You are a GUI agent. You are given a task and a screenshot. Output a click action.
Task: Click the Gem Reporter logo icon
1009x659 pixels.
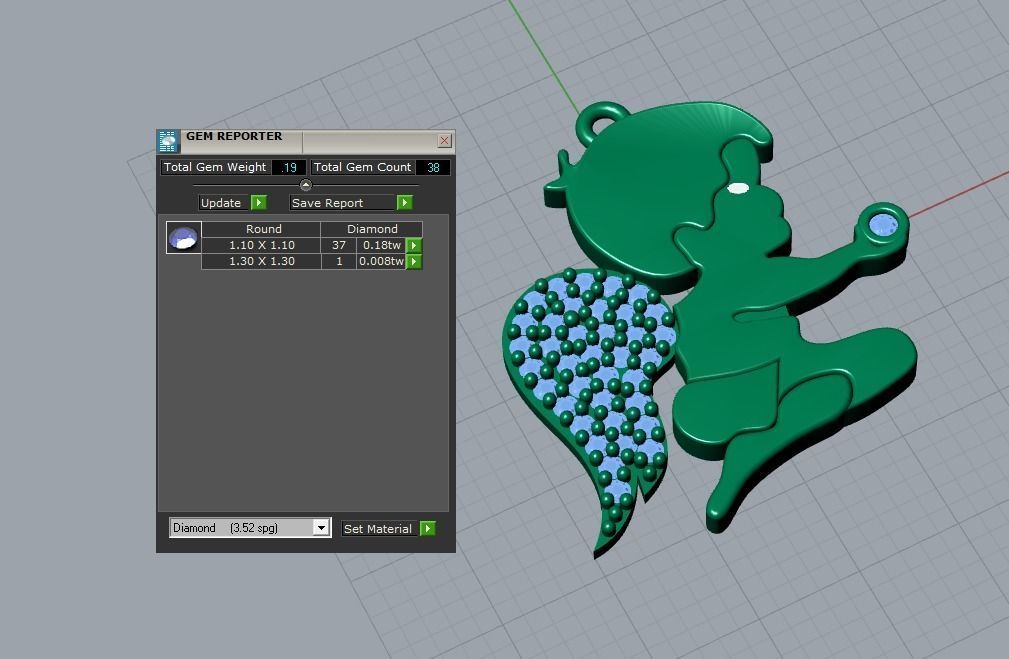coord(168,141)
